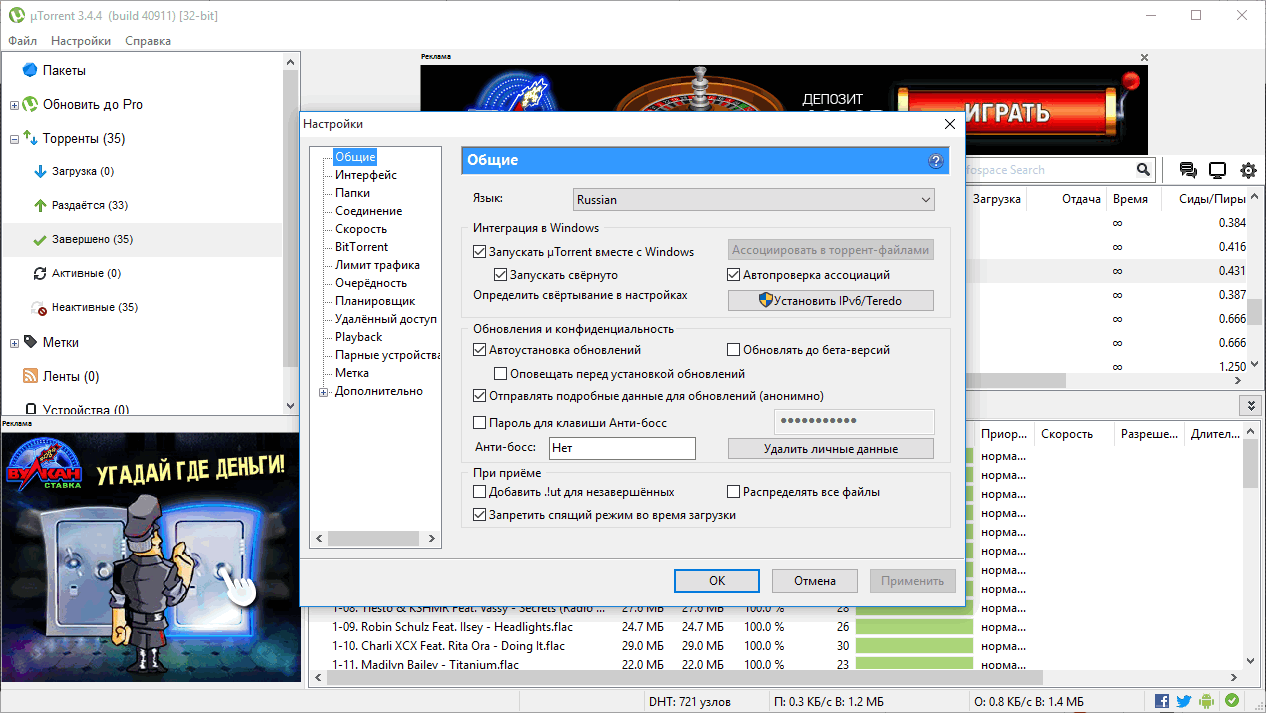Enable Оповещать перед установкой обновлений
This screenshot has height=713, width=1266.
click(501, 374)
